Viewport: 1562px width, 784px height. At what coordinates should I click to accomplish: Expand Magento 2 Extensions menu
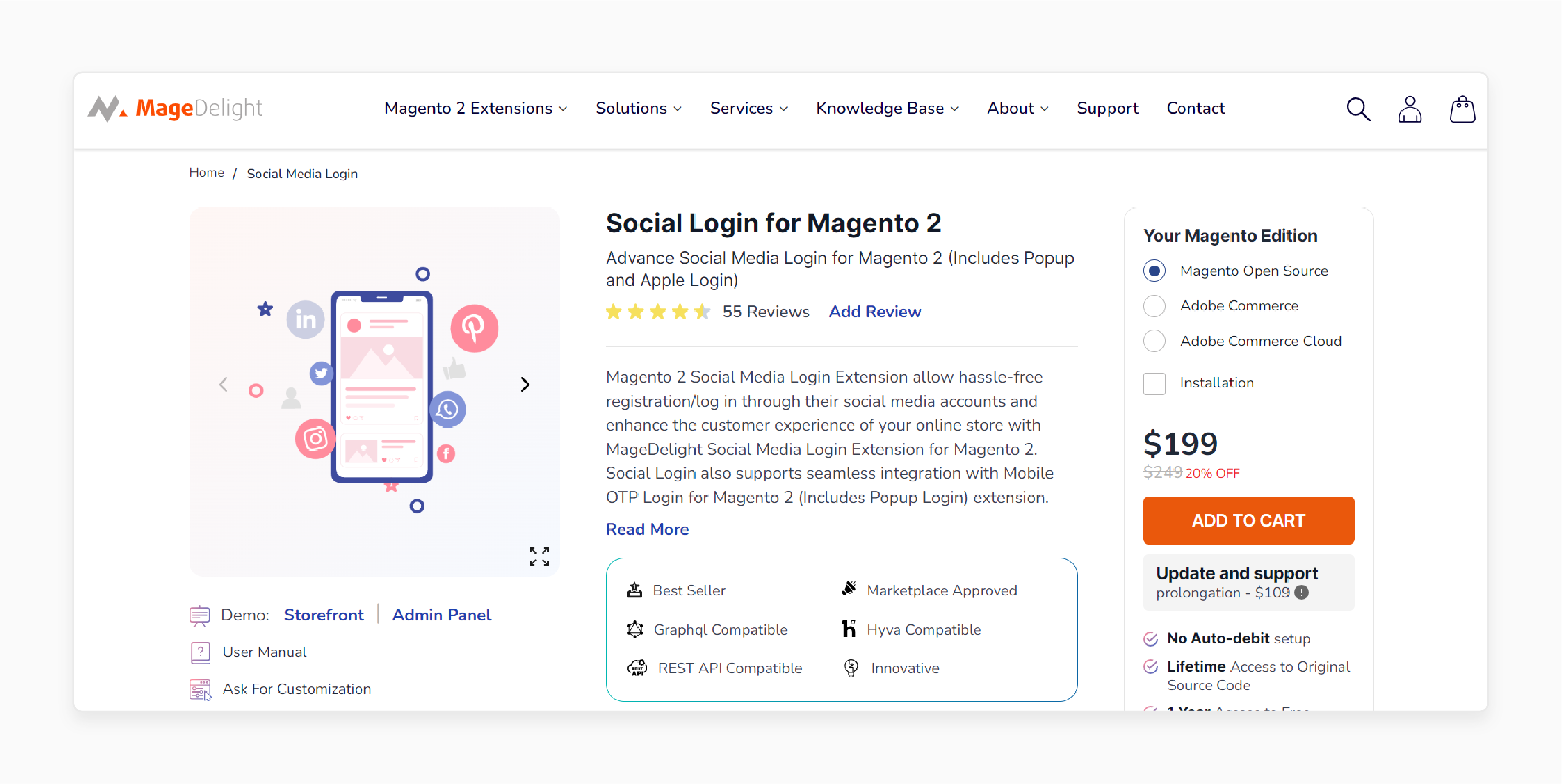476,108
